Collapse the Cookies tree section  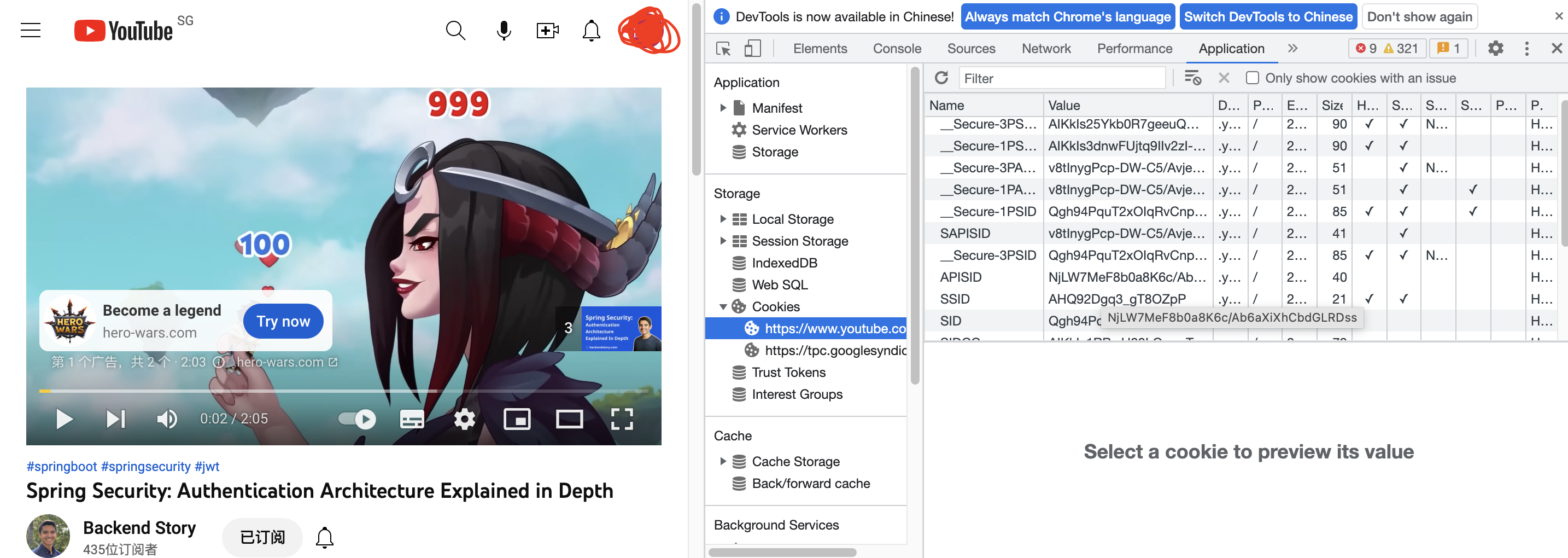(x=723, y=307)
